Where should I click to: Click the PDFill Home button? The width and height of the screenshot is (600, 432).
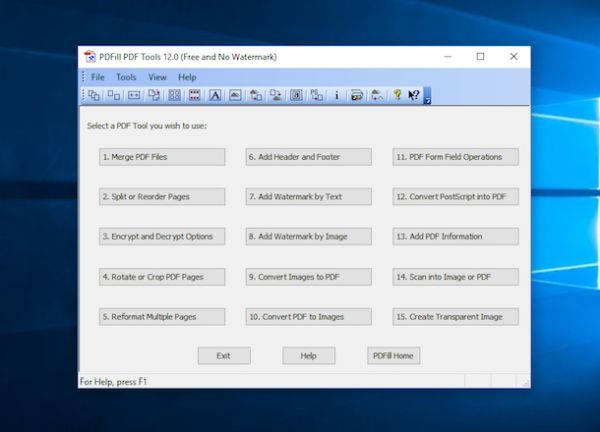point(394,356)
